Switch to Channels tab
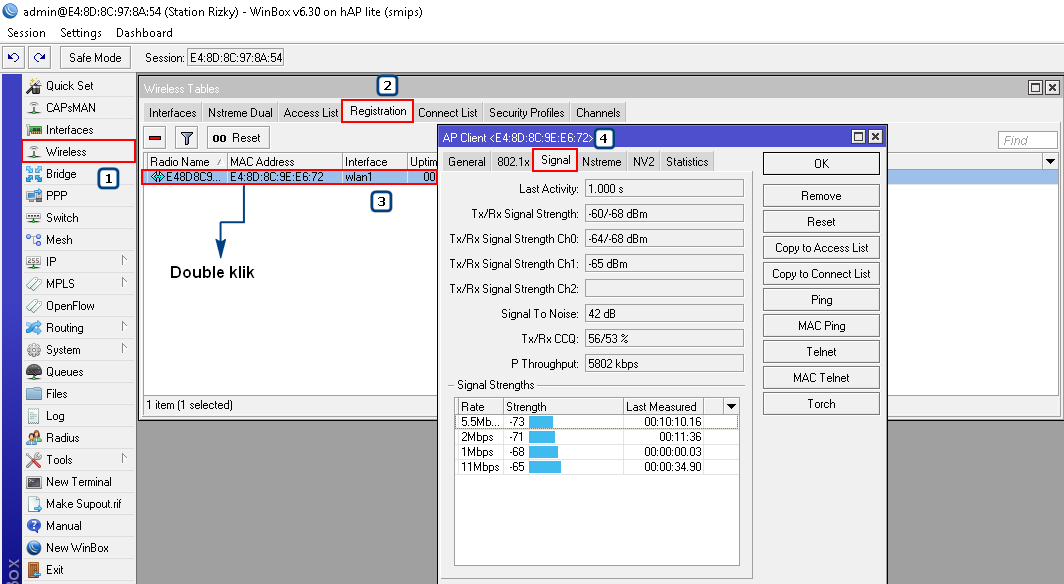This screenshot has height=584, width=1064. click(x=598, y=113)
